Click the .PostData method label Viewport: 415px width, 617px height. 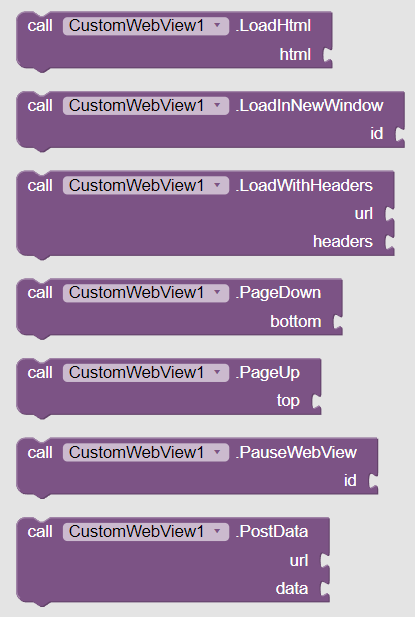click(272, 532)
